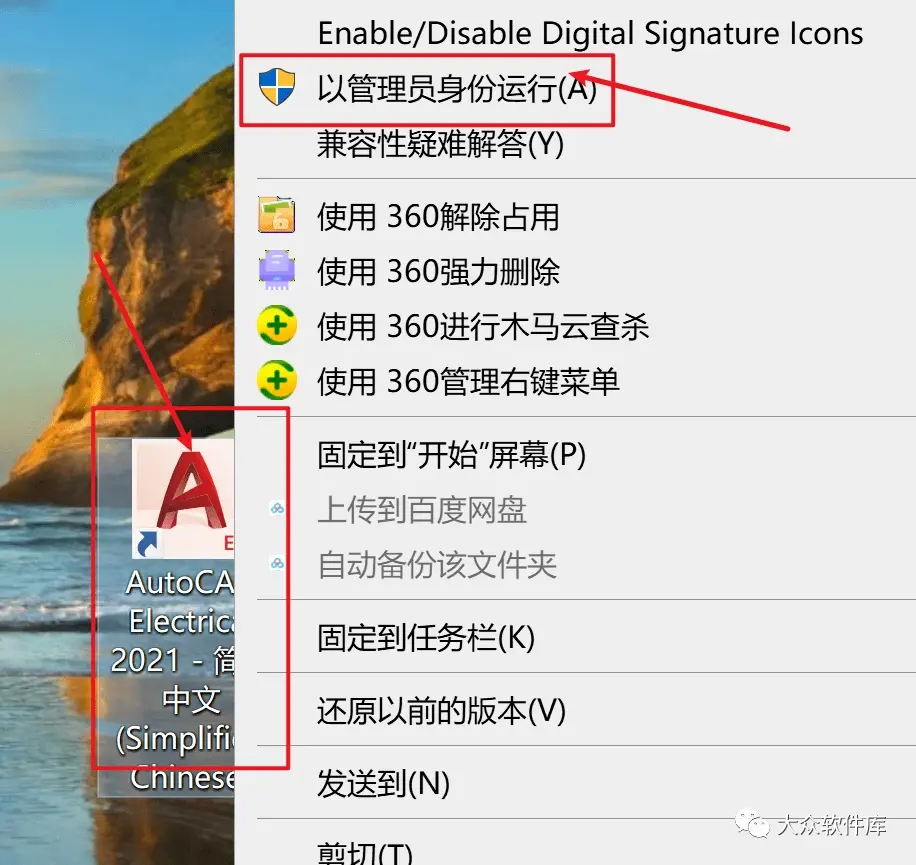Select Enable/Disable Digital Signature Icons
This screenshot has width=916, height=865.
click(x=591, y=33)
